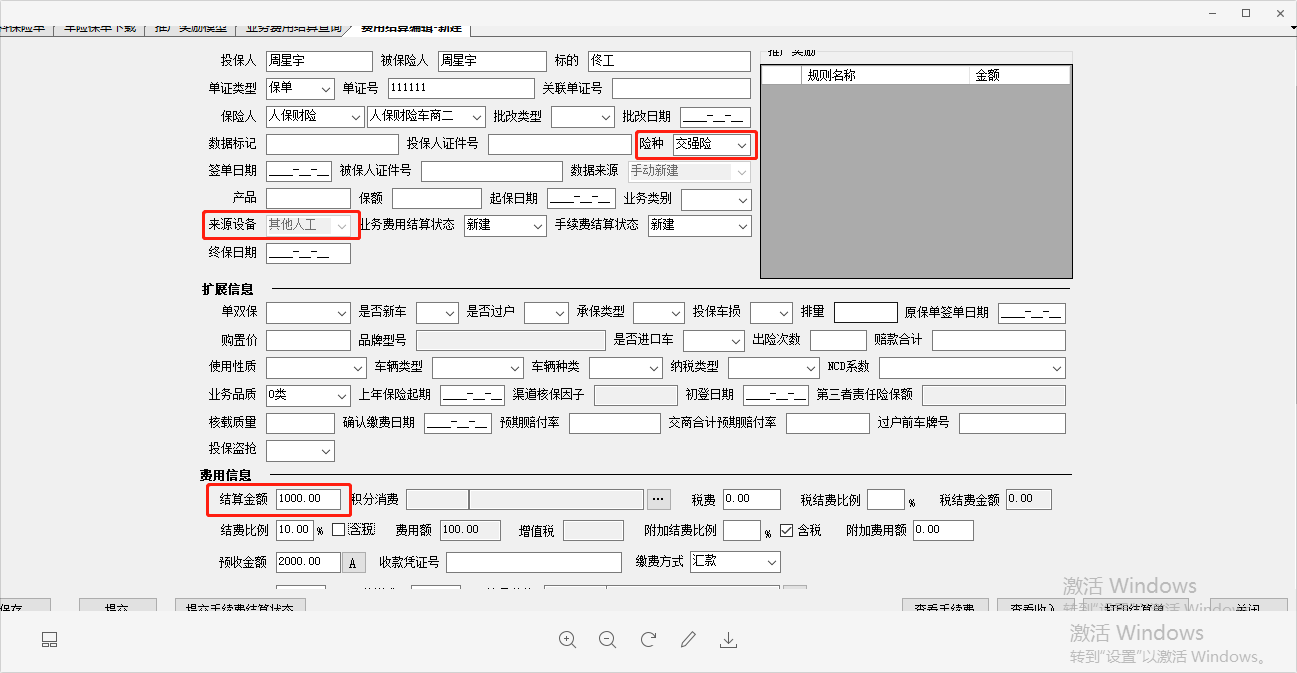Open the 单证类型 dropdown showing 保单
Image resolution: width=1297 pixels, height=673 pixels.
coord(300,89)
